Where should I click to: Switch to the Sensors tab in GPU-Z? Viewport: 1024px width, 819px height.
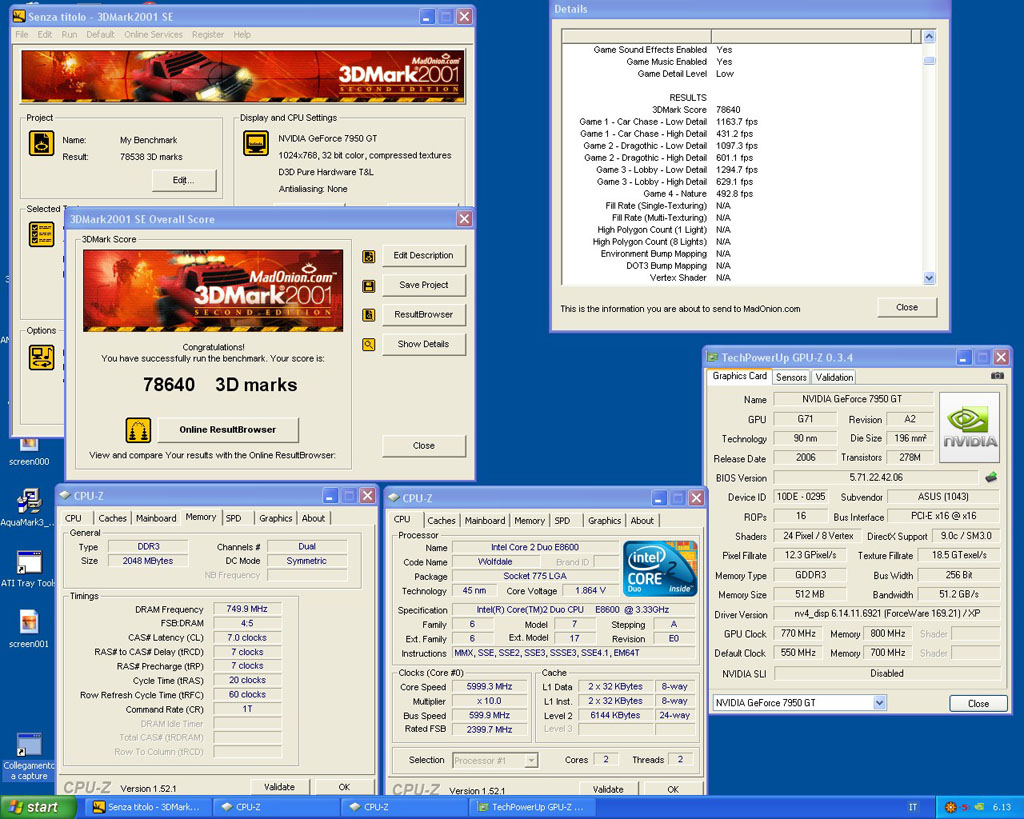coord(791,377)
